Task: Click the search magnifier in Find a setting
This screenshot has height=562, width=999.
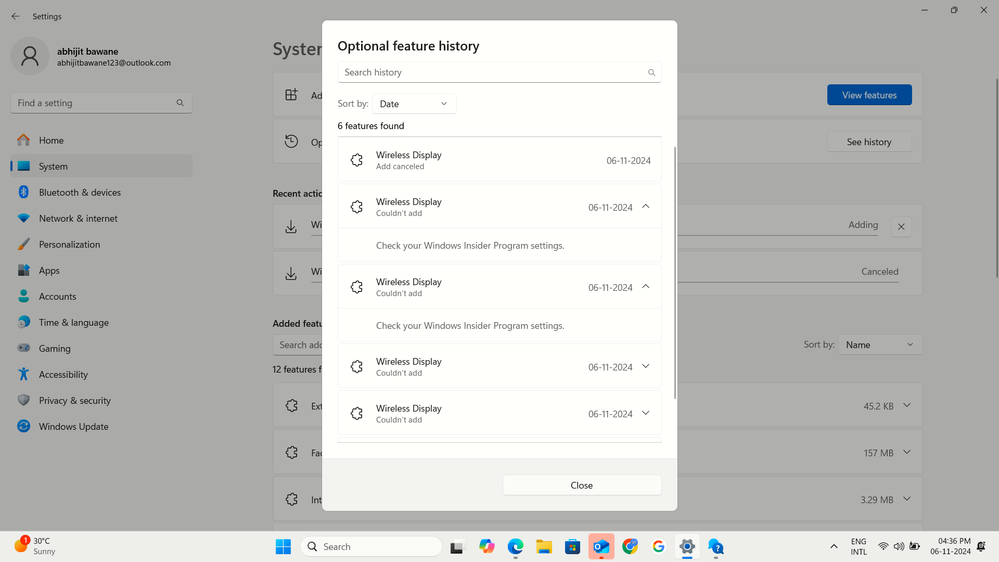Action: 180,103
